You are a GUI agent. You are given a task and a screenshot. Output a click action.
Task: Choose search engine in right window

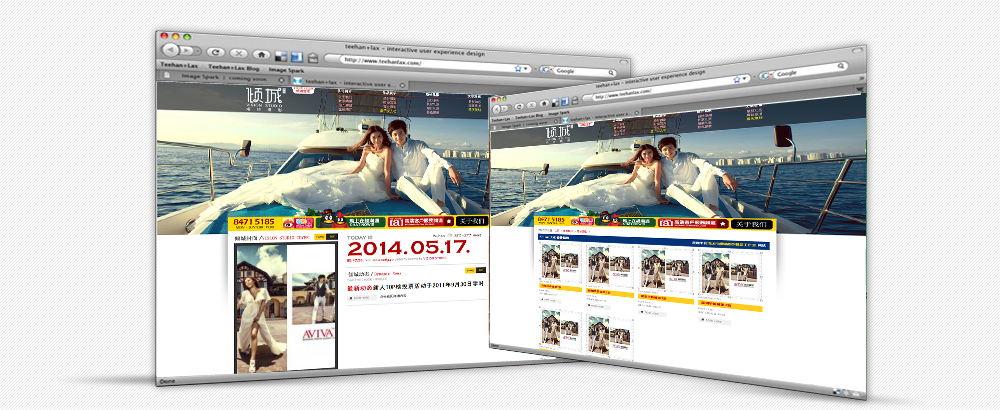click(767, 75)
